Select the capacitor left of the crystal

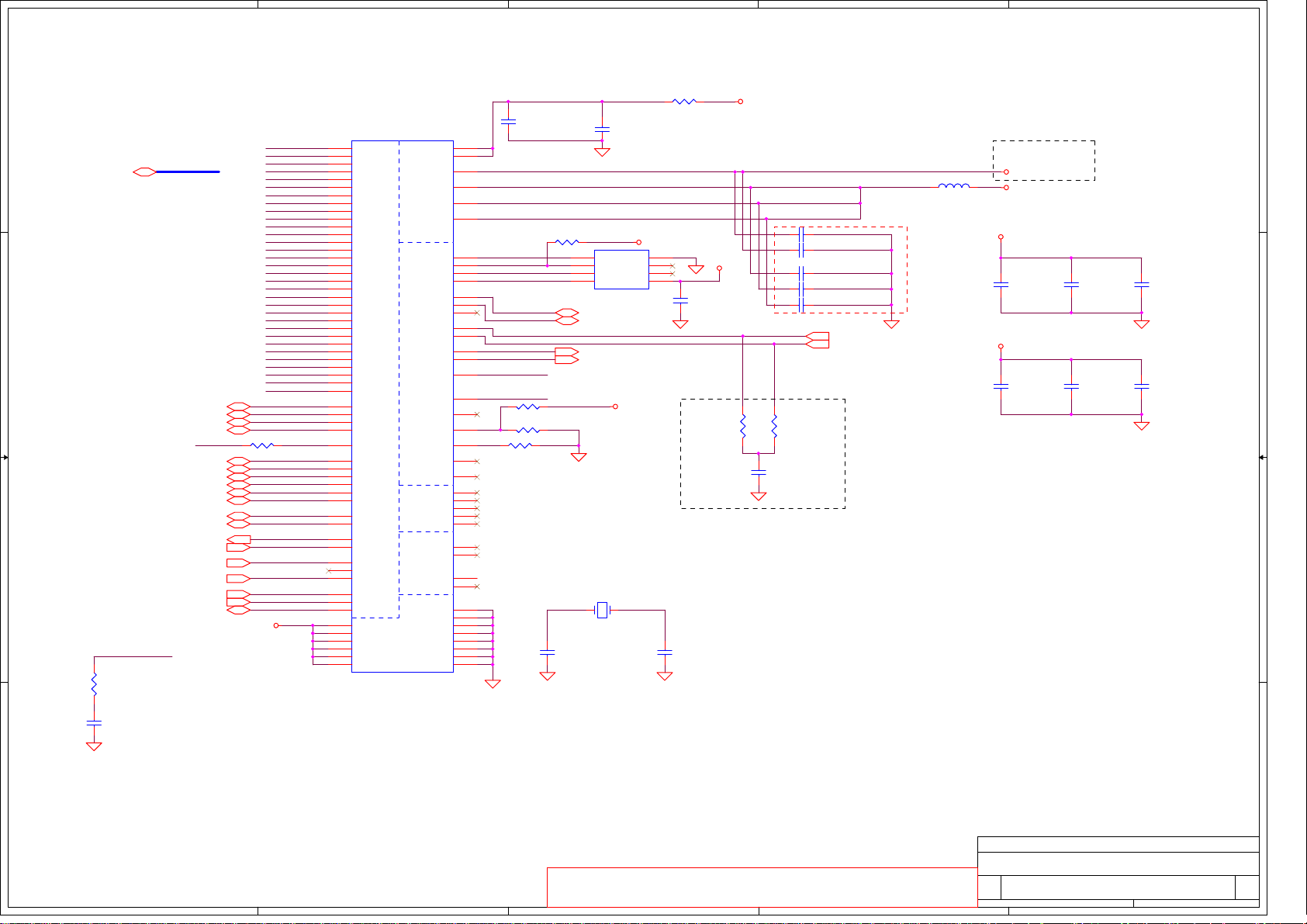point(547,652)
